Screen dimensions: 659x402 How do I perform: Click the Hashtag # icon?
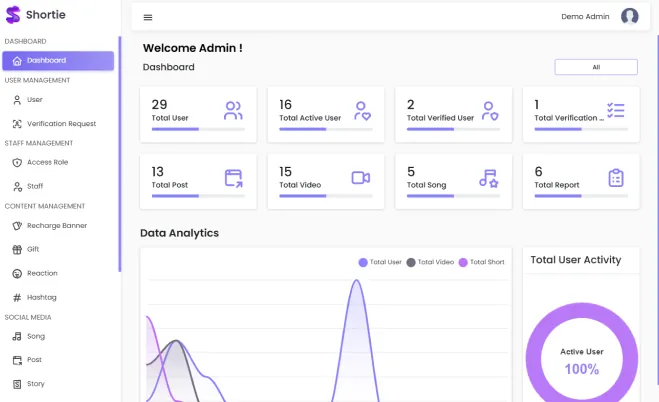17,297
